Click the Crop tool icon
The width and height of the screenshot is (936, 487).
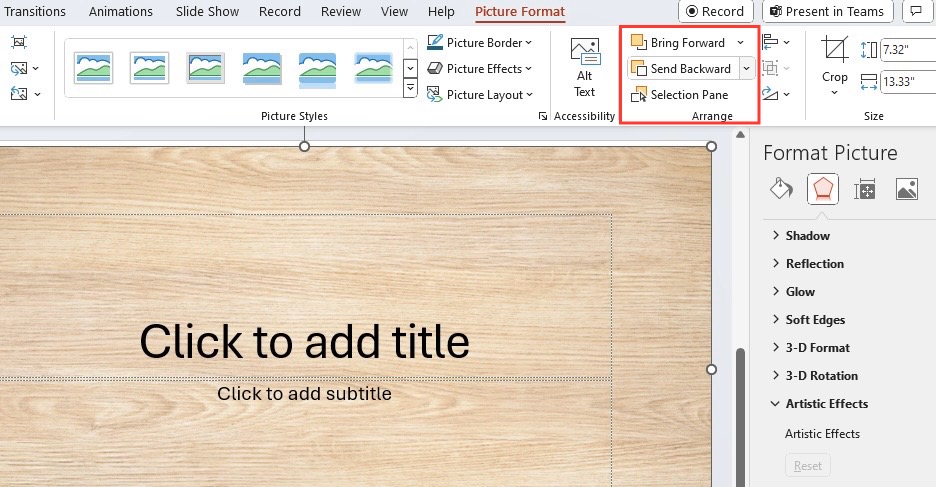(834, 50)
